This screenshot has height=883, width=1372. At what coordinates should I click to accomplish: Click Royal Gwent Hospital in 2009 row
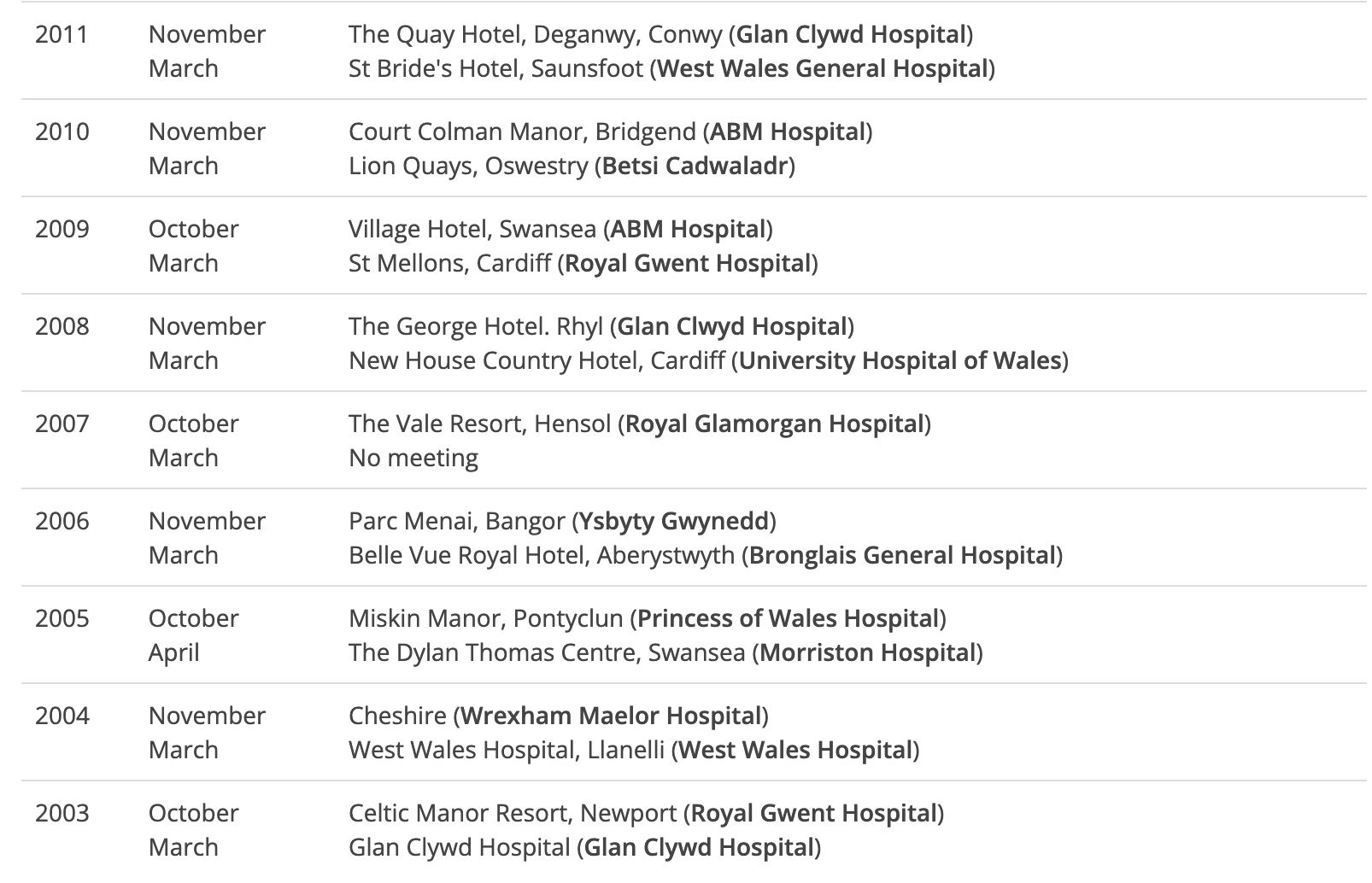(x=688, y=263)
